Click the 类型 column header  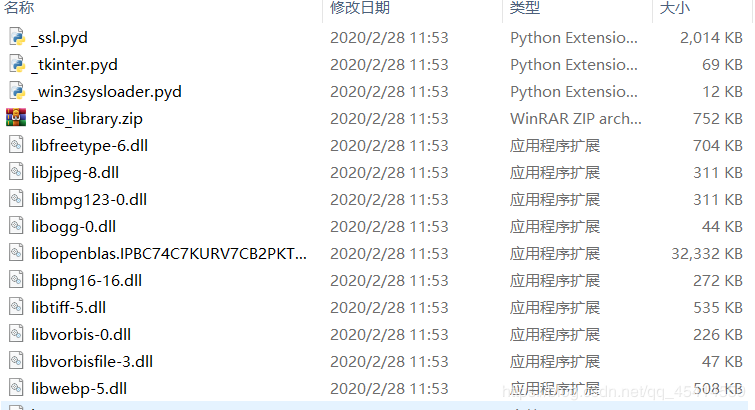(525, 9)
